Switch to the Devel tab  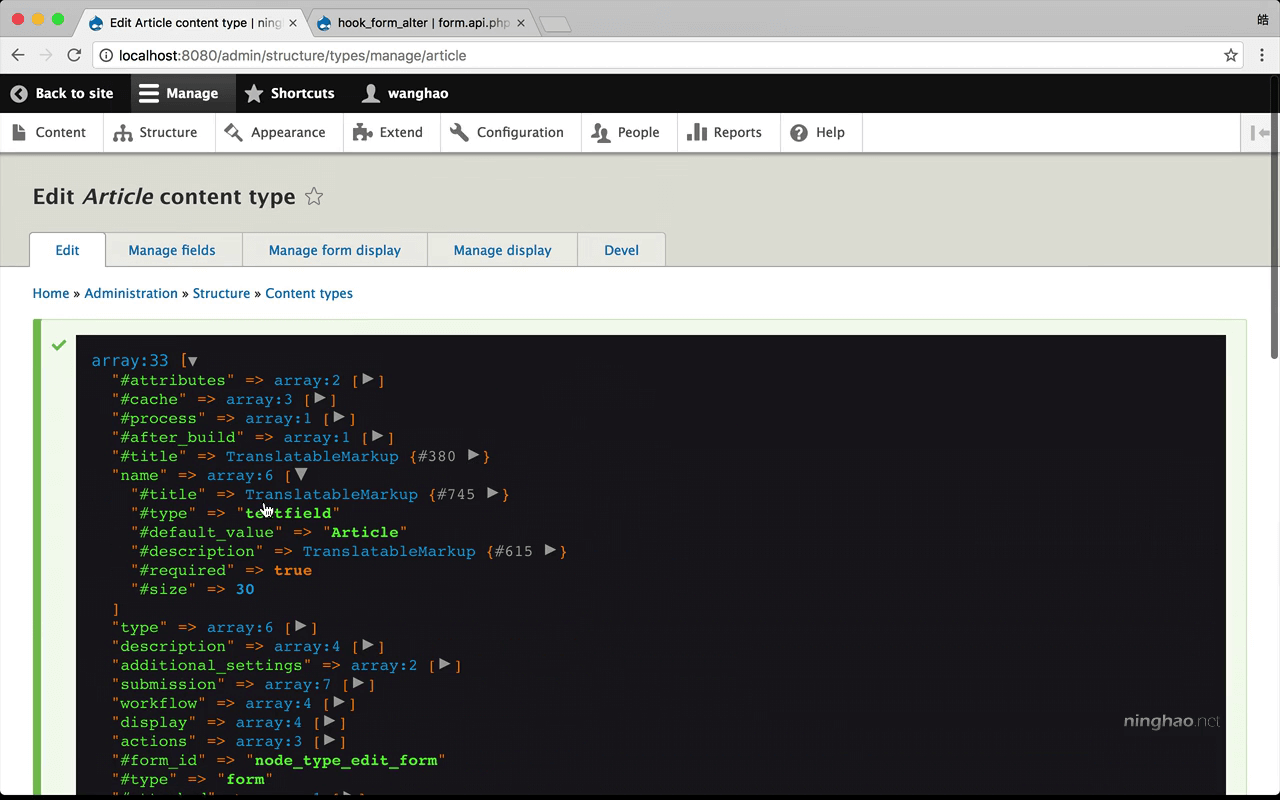[x=621, y=250]
